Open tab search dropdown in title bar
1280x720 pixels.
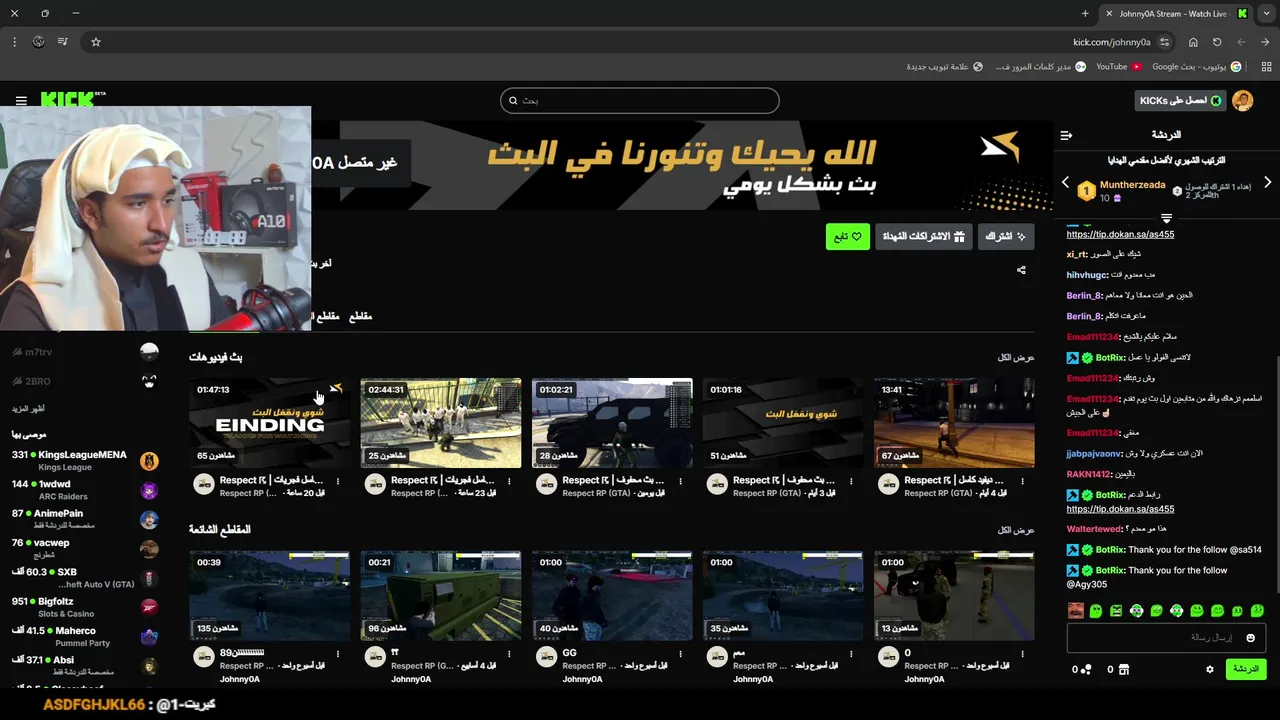[1267, 13]
